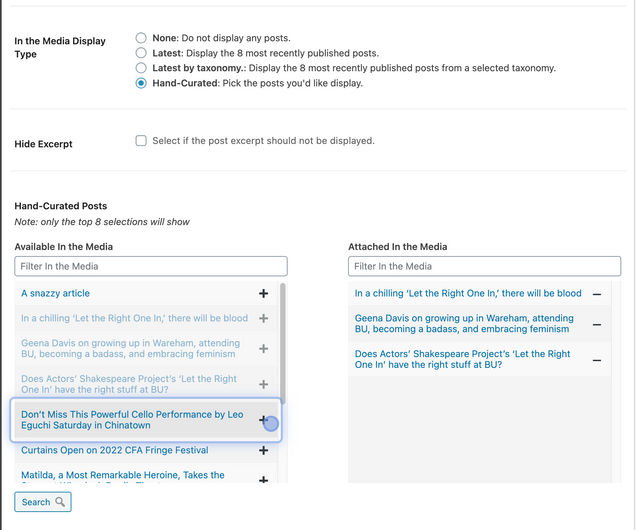Click the 'Hand-Curated Posts' heading
The image size is (636, 530).
(61, 206)
